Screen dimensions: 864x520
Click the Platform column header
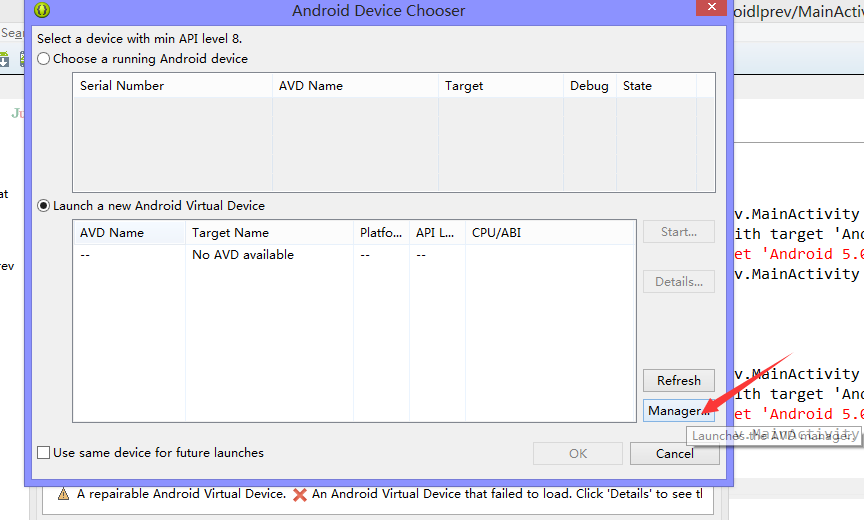point(381,233)
